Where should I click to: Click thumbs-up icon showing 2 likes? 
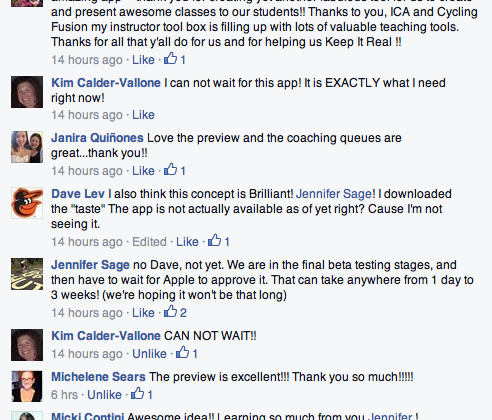pyautogui.click(x=170, y=311)
